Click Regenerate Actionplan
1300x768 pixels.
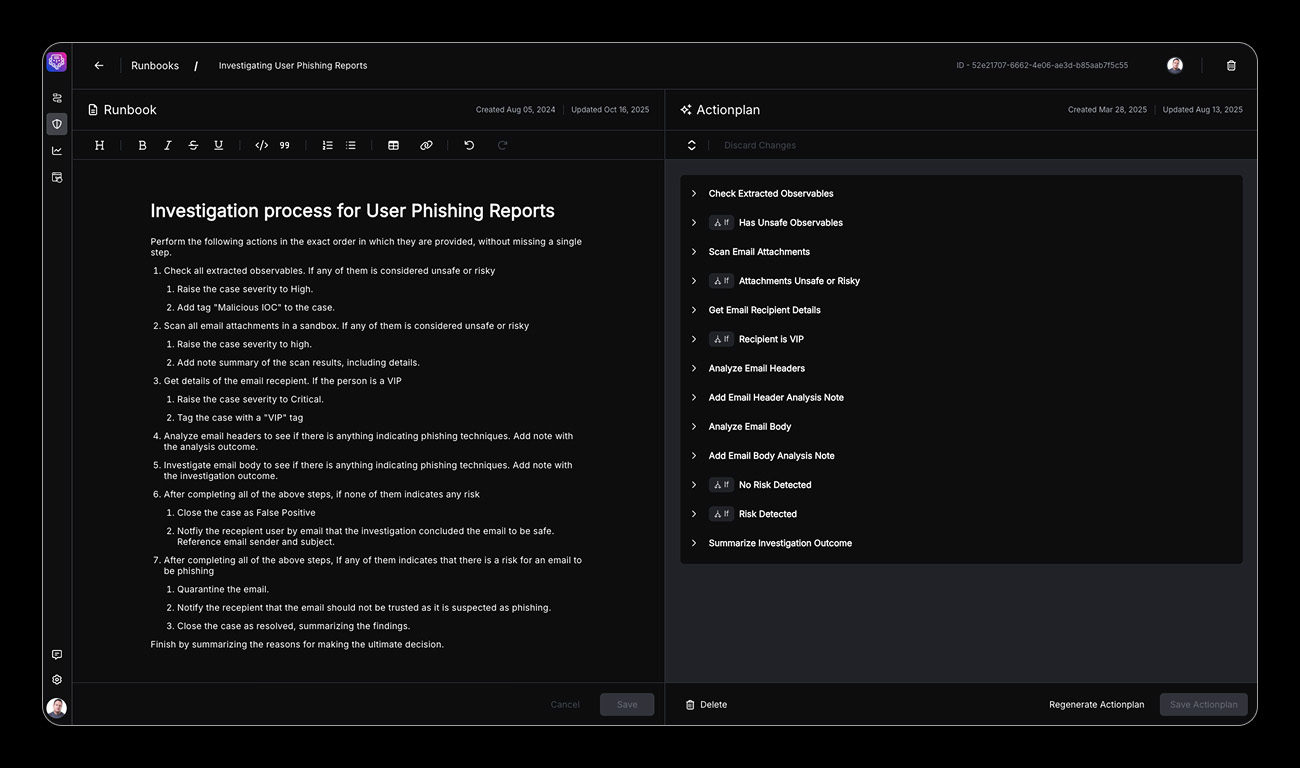(x=1096, y=705)
